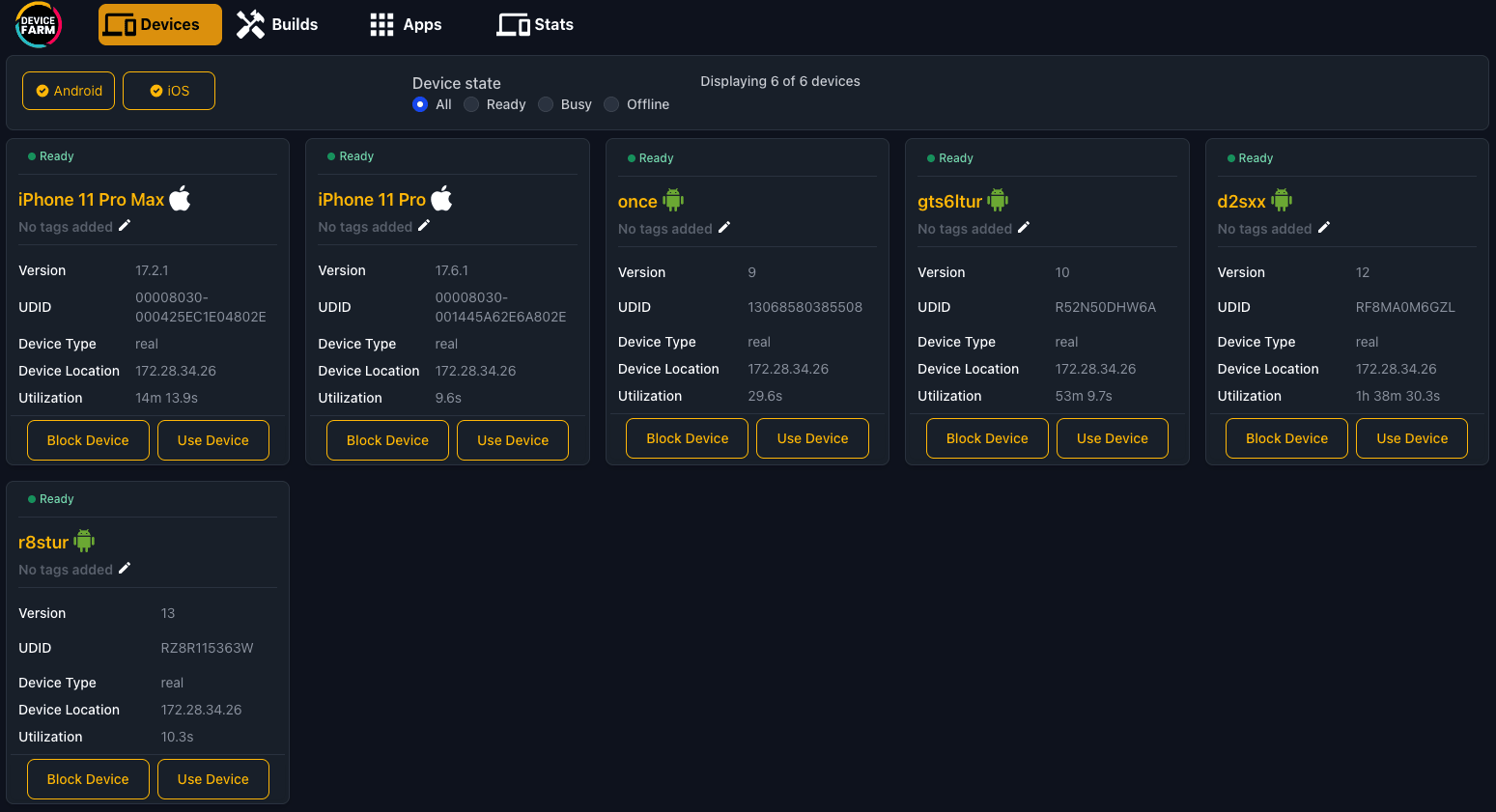The image size is (1496, 812).
Task: Toggle the Android platform filter
Action: 69,91
